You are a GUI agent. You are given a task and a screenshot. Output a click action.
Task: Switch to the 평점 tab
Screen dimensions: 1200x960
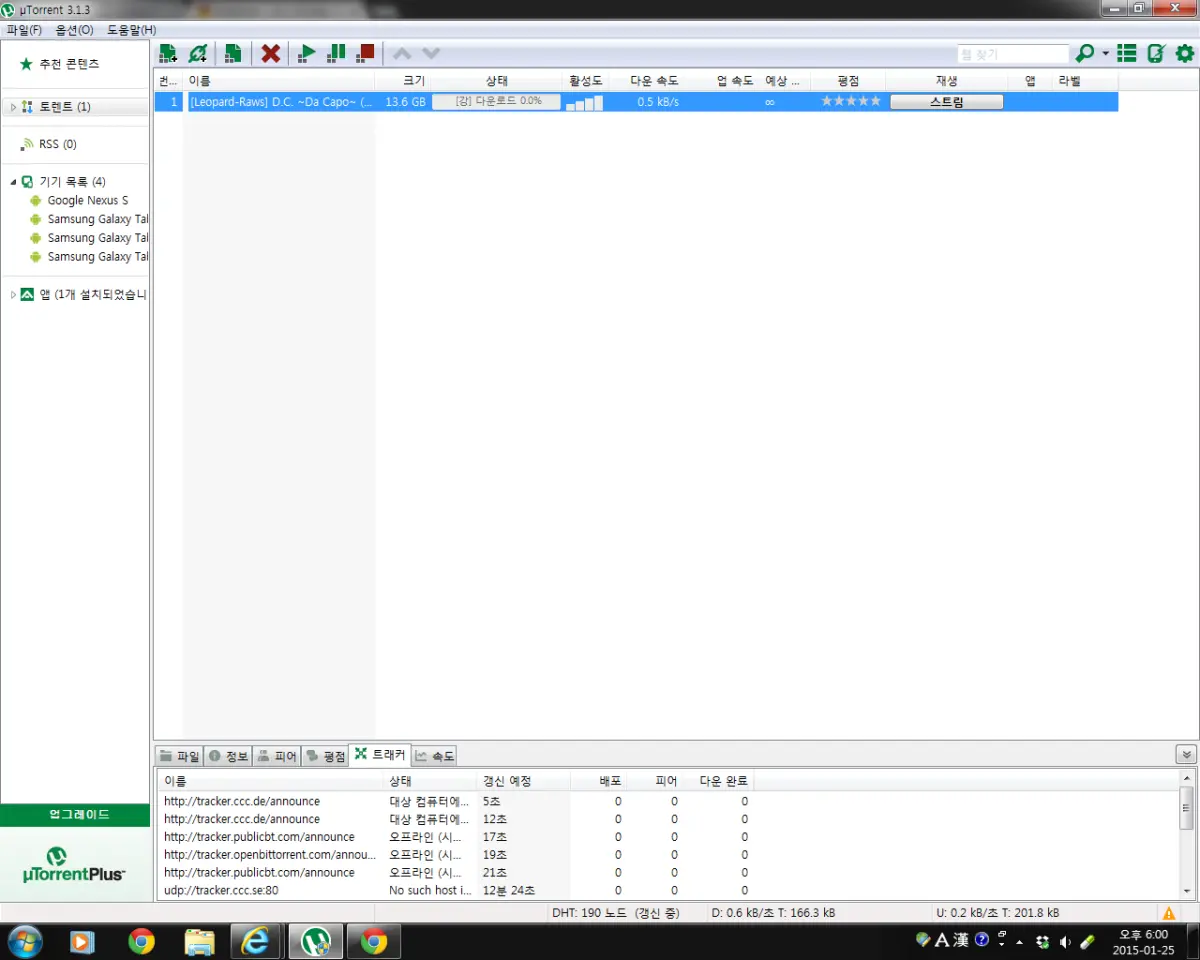tap(324, 756)
